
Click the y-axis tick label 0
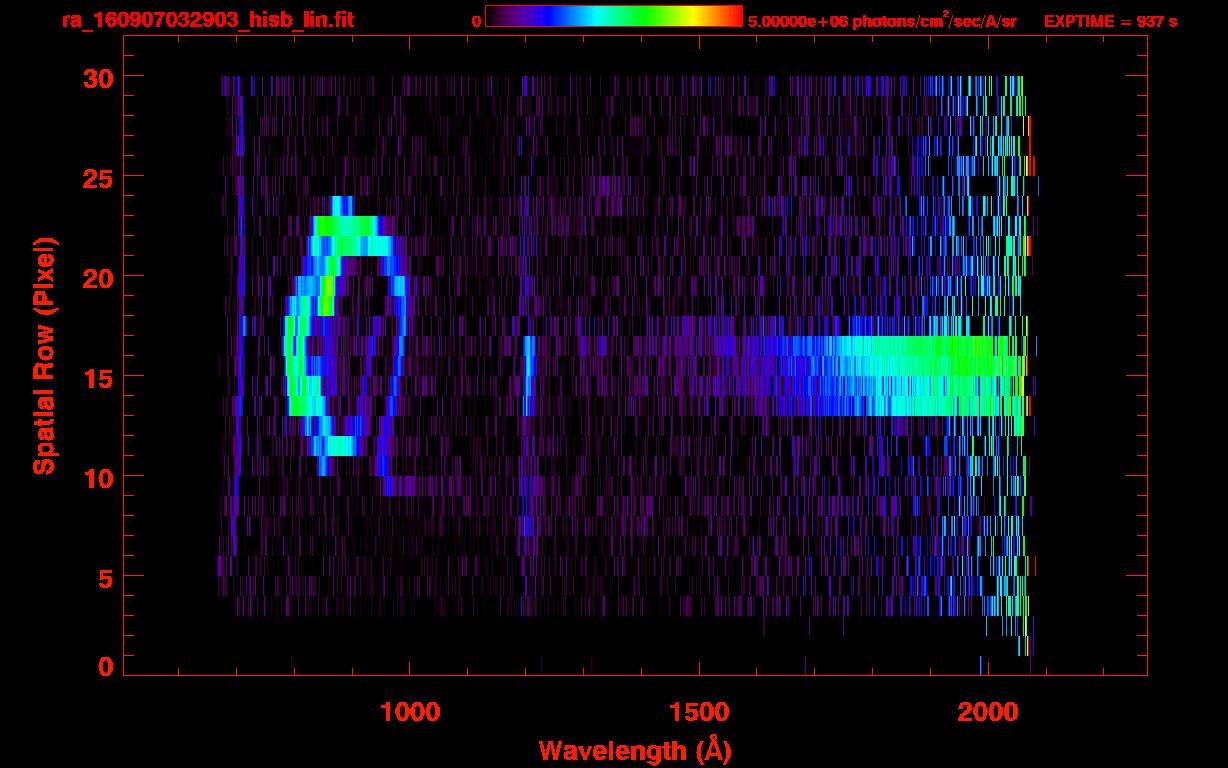click(x=104, y=666)
